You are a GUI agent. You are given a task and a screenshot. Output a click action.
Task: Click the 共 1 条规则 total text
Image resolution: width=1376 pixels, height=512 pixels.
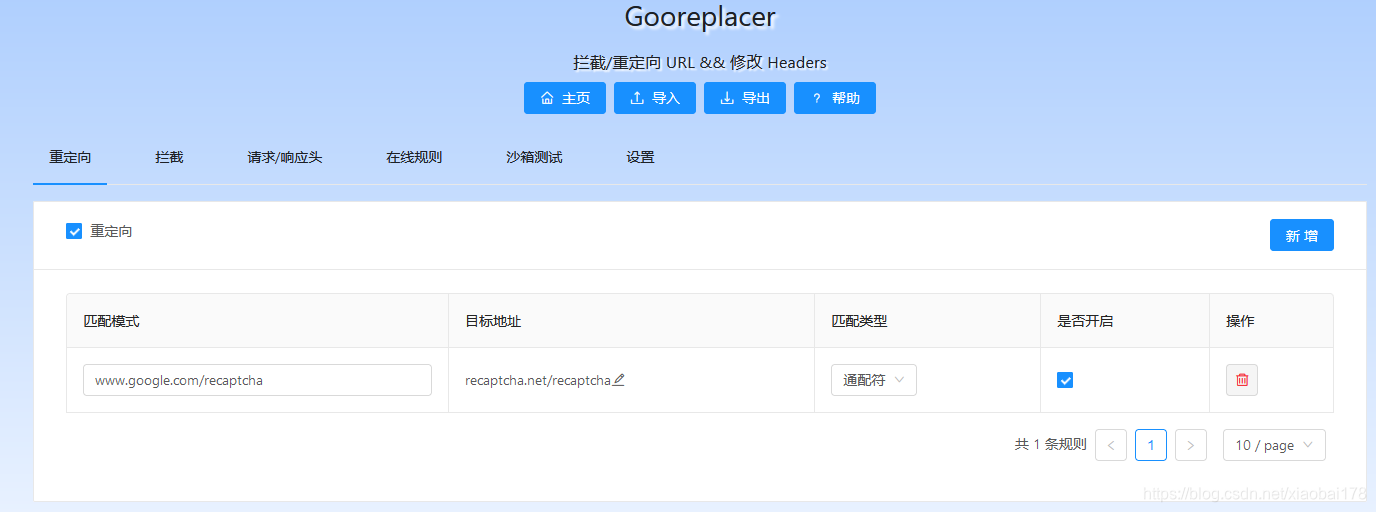click(1050, 445)
